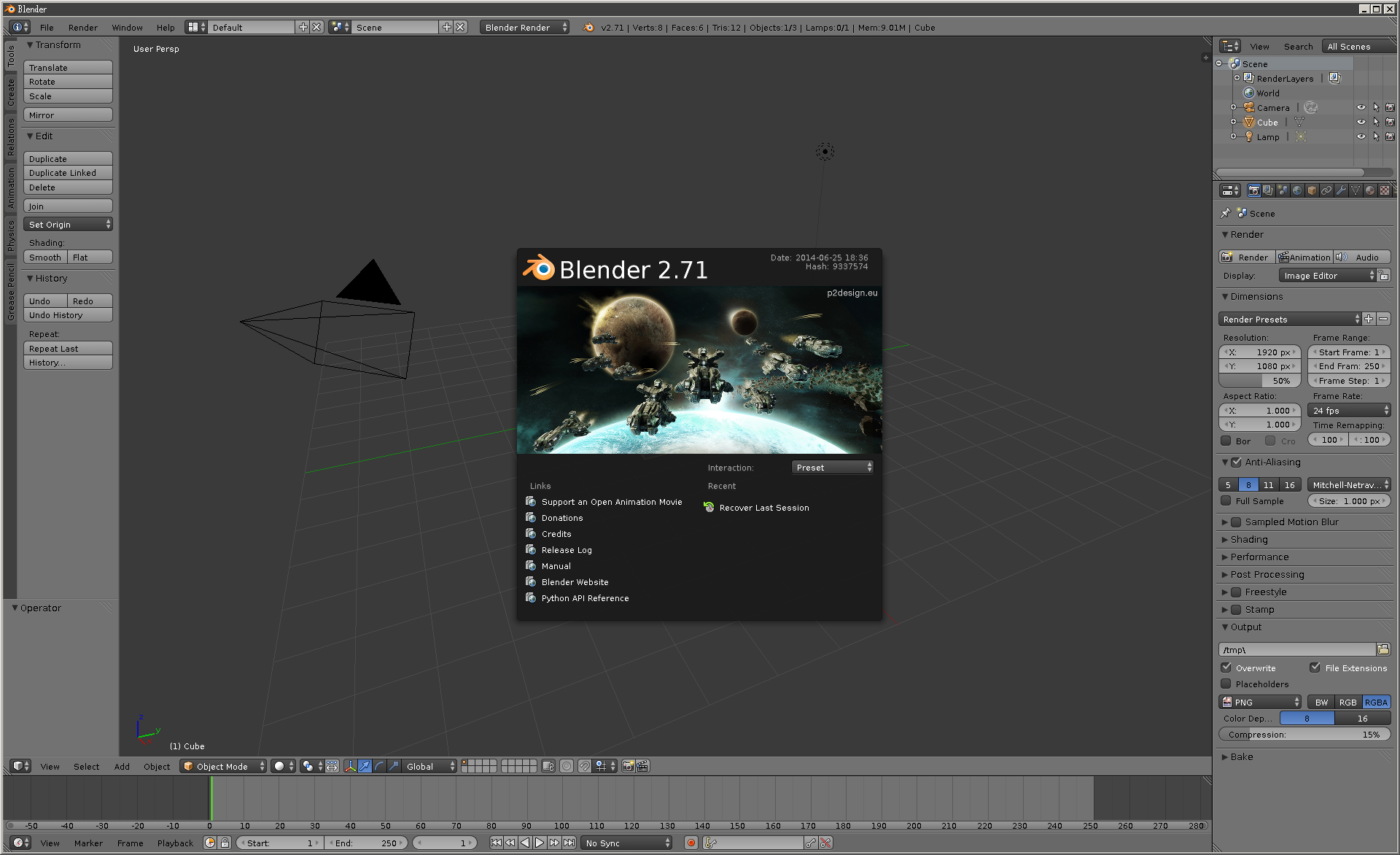
Task: Click the timeline record button
Action: click(691, 843)
